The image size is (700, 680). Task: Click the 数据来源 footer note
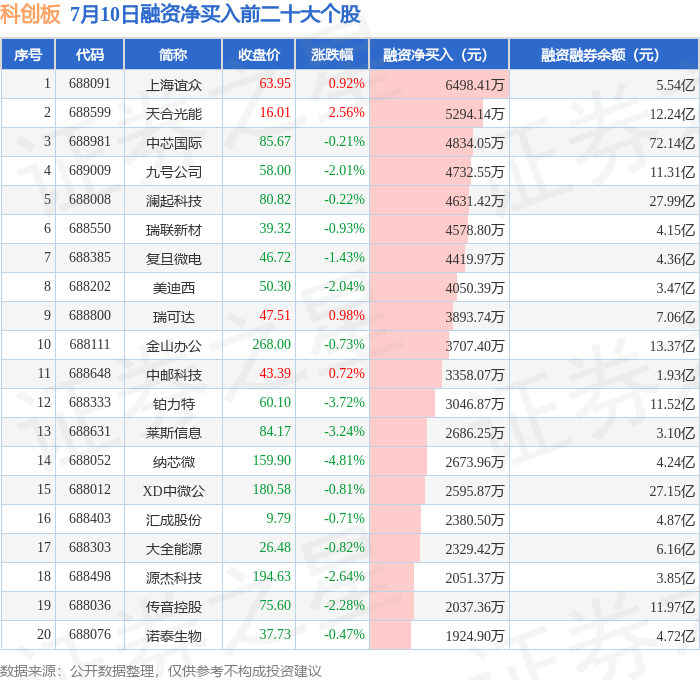click(161, 671)
